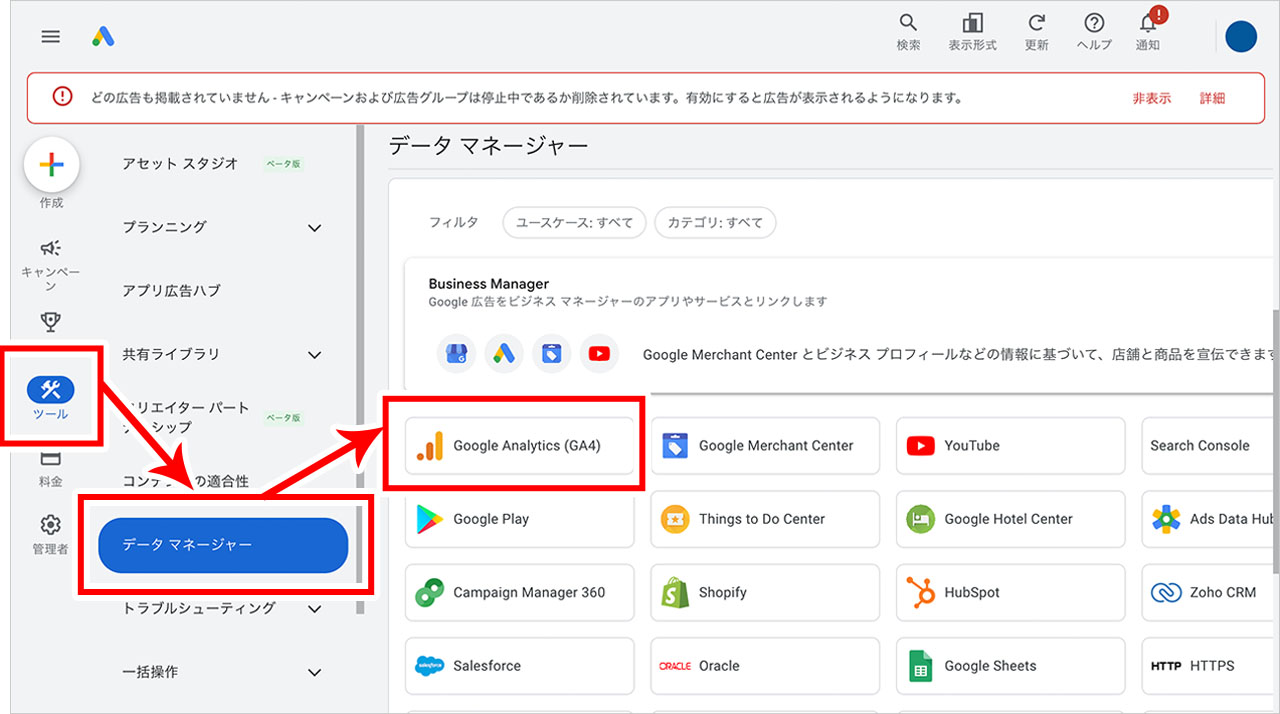1280x714 pixels.
Task: Select the Google Sheets connector
Action: point(1010,665)
